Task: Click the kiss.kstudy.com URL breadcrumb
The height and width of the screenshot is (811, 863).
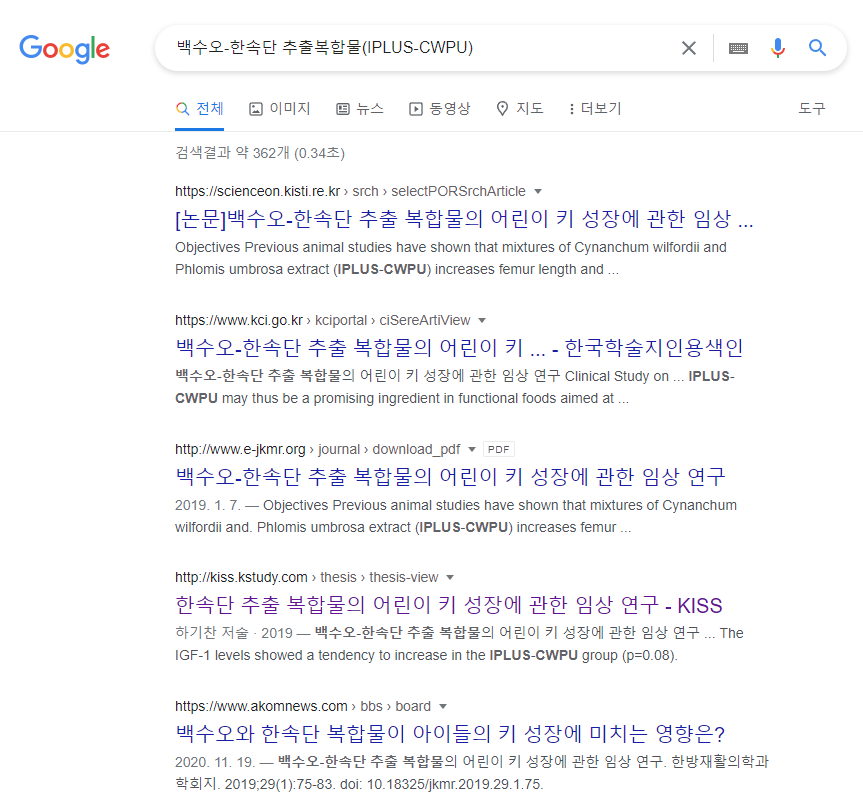Action: pyautogui.click(x=307, y=577)
